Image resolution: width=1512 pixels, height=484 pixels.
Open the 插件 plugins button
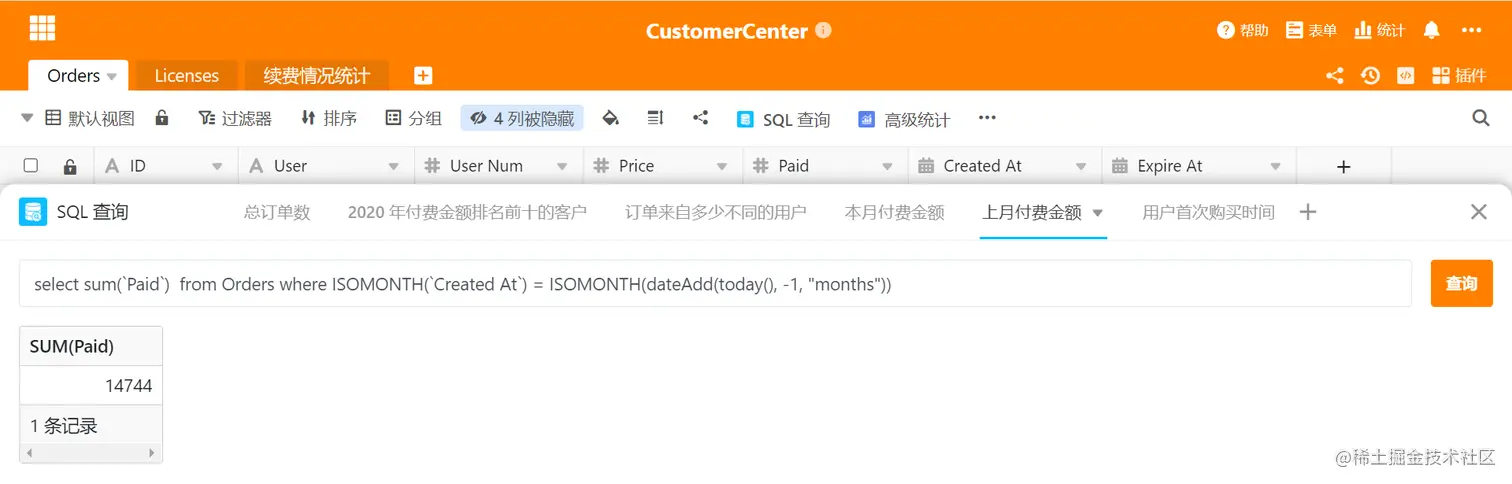click(x=1459, y=75)
